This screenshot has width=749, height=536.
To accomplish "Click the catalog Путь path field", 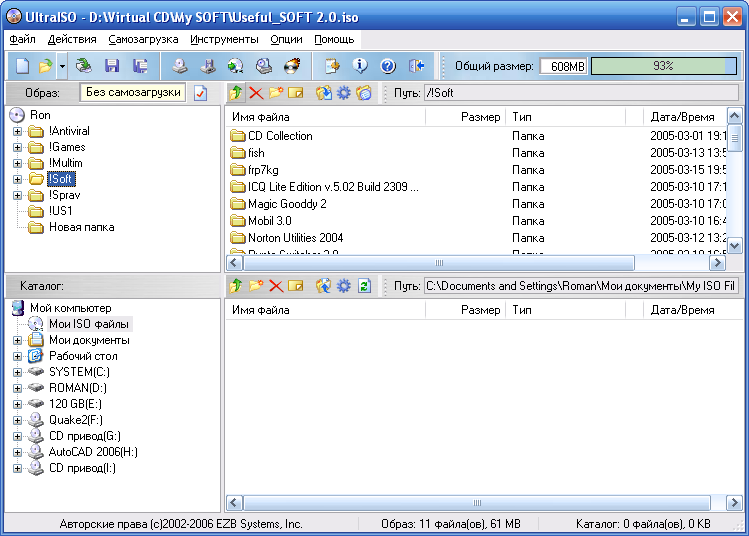I will (581, 286).
